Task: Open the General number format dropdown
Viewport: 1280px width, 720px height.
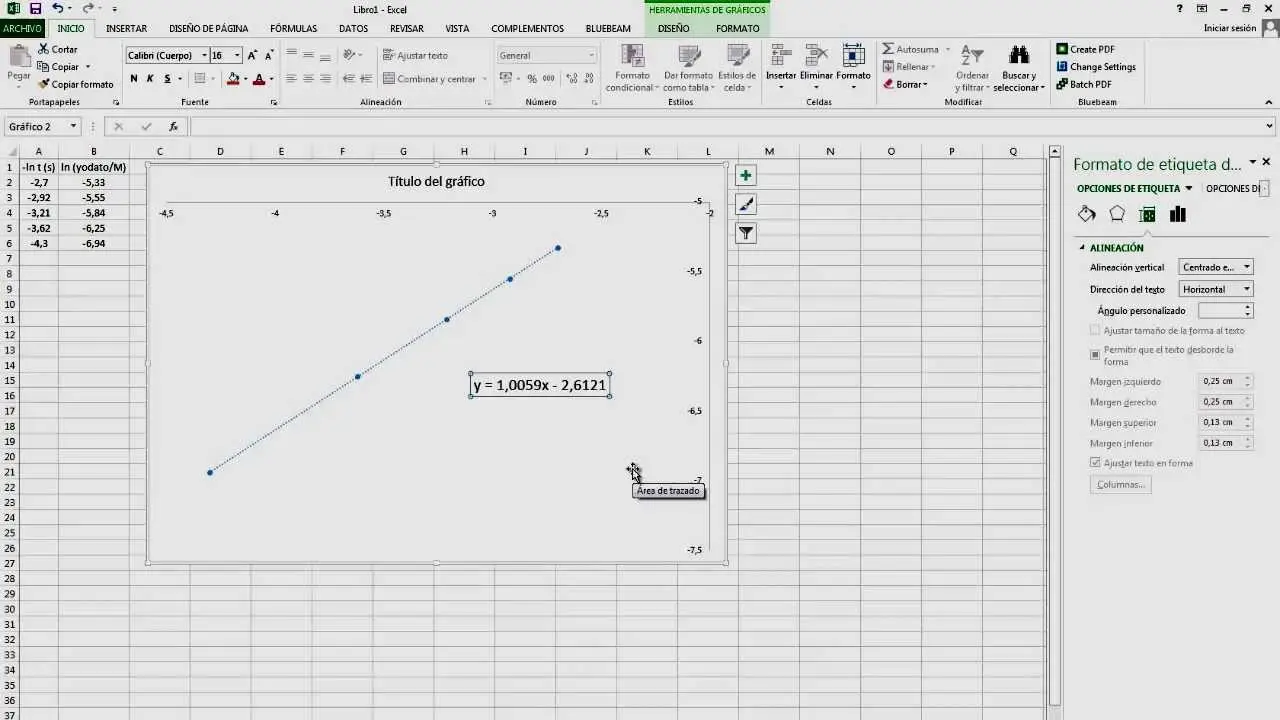Action: pyautogui.click(x=591, y=56)
